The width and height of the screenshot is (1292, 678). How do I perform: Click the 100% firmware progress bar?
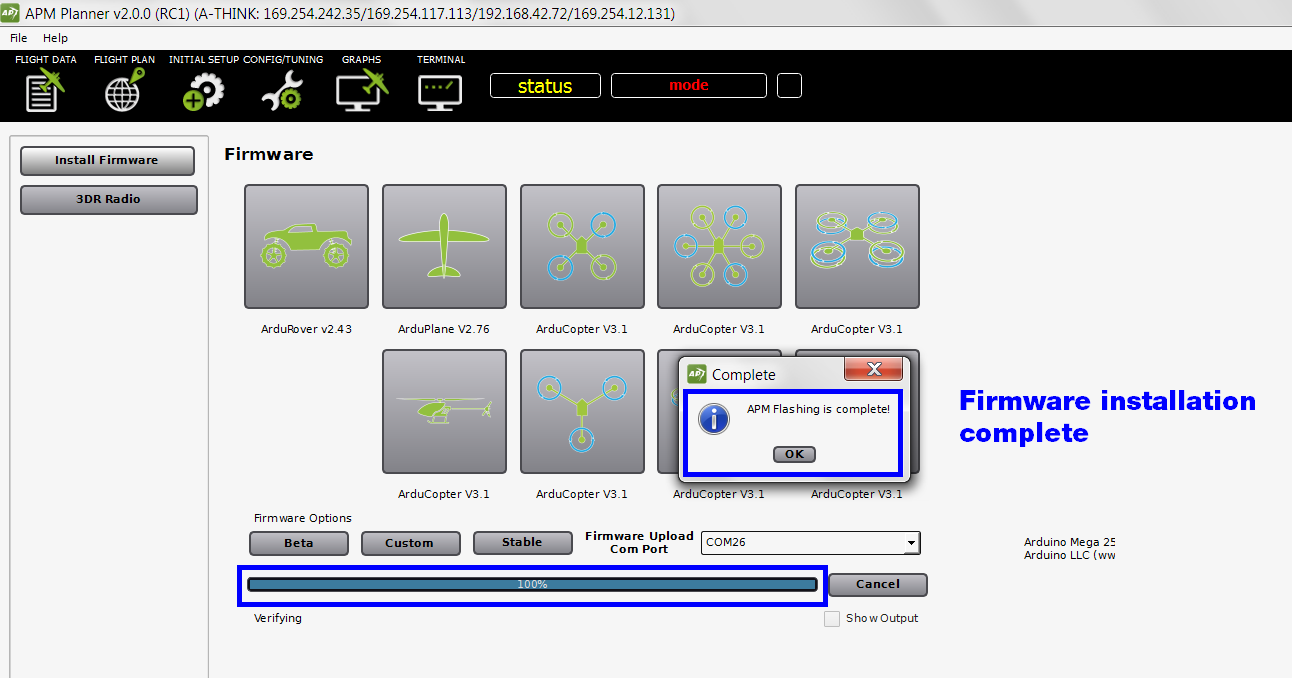pos(532,584)
